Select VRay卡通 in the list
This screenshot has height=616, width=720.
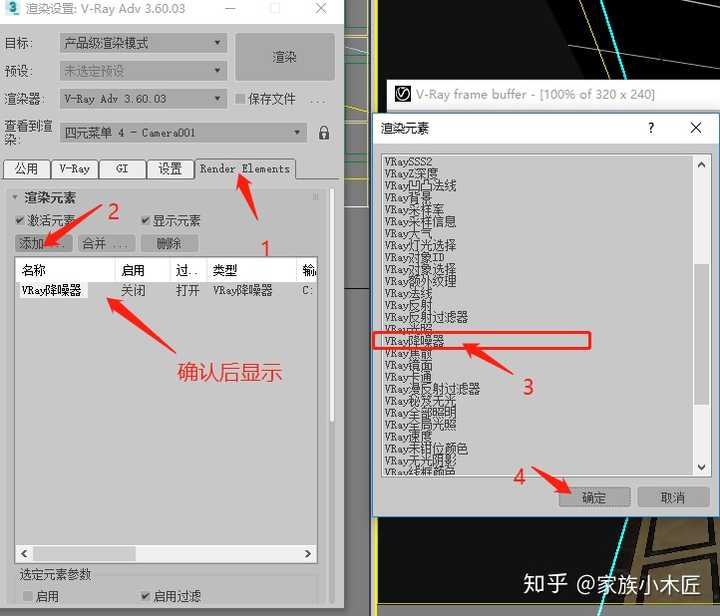[x=408, y=377]
